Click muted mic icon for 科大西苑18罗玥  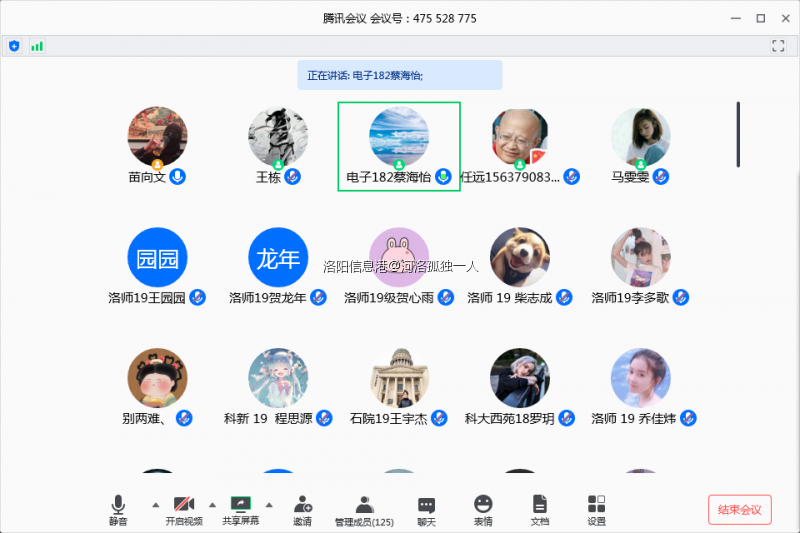pyautogui.click(x=566, y=418)
